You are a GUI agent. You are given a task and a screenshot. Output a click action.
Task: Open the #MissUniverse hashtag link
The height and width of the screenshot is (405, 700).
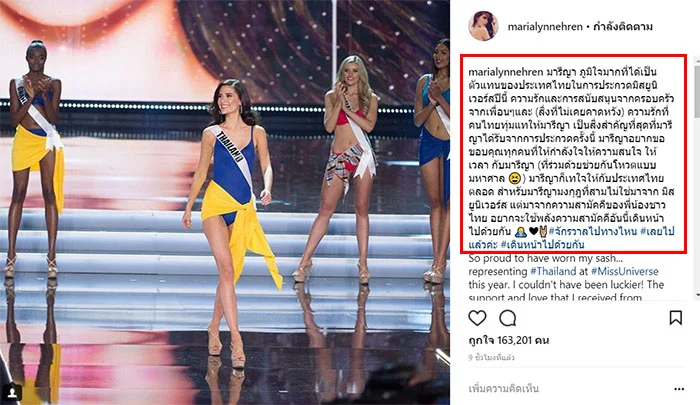tap(625, 271)
